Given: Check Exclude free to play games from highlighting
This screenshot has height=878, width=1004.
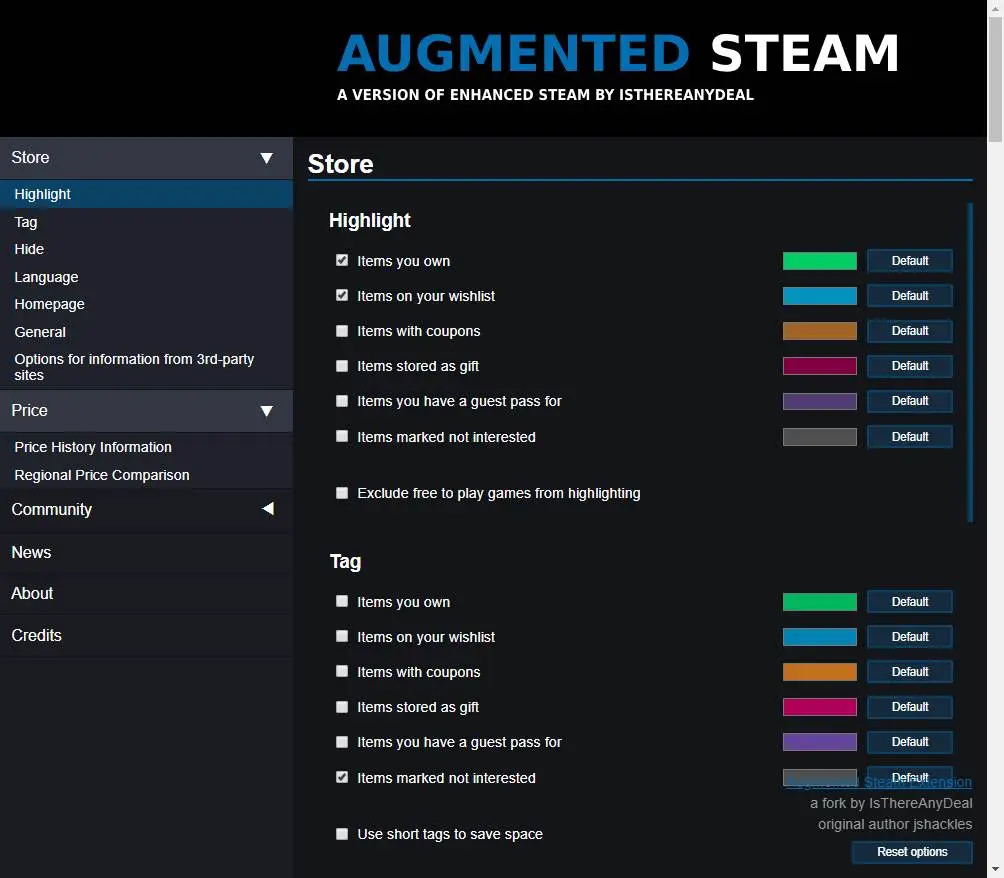Looking at the screenshot, I should 342,493.
